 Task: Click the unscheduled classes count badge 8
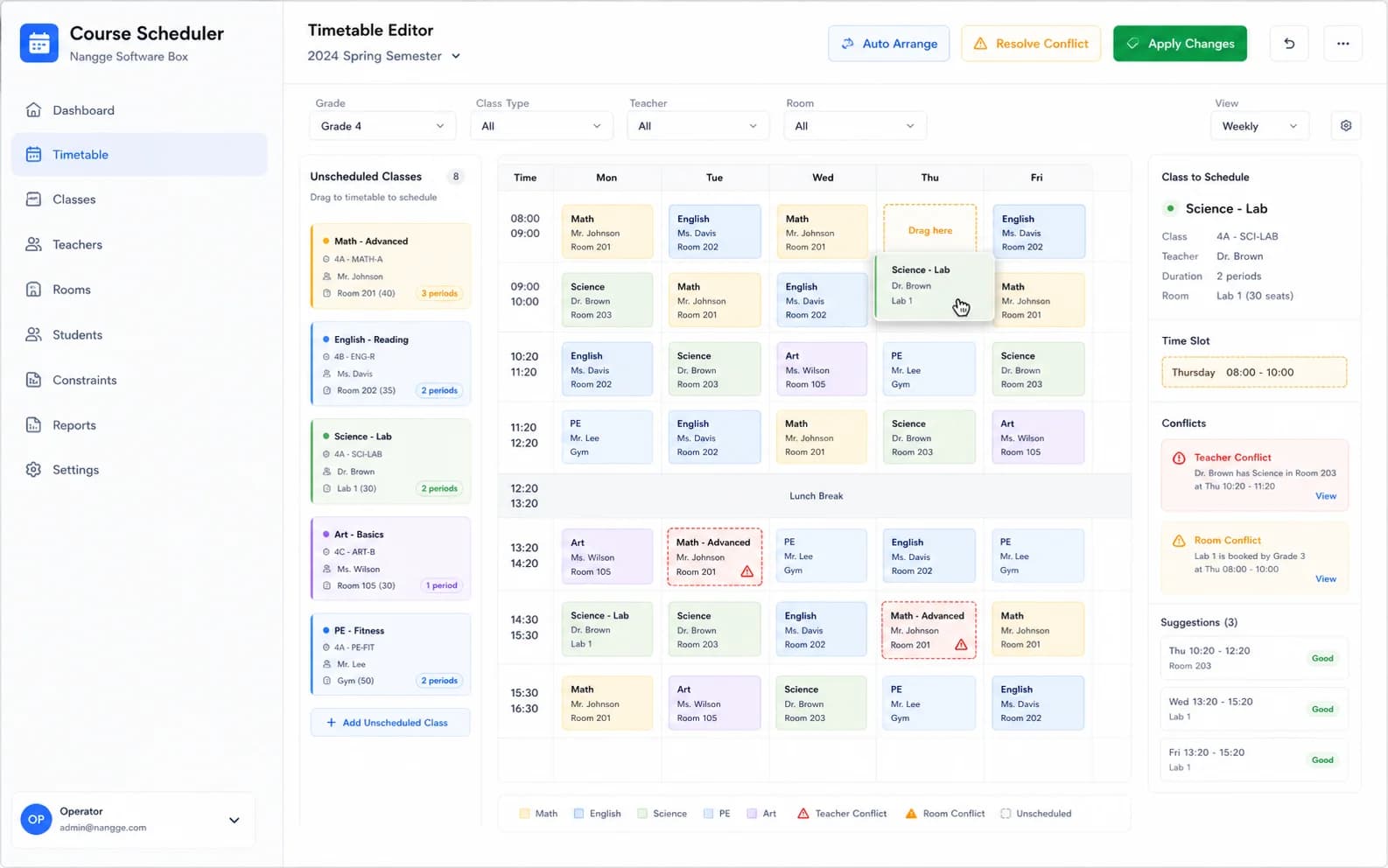coord(455,177)
